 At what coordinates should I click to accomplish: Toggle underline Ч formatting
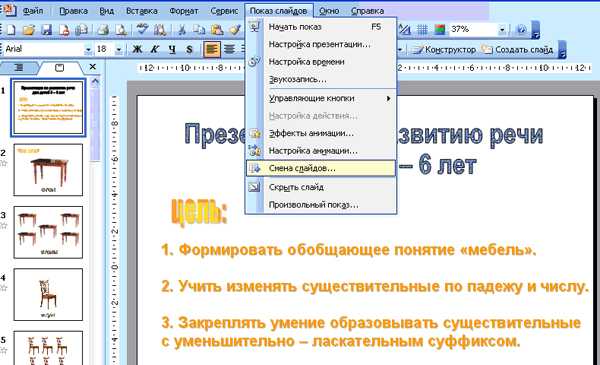[x=172, y=49]
